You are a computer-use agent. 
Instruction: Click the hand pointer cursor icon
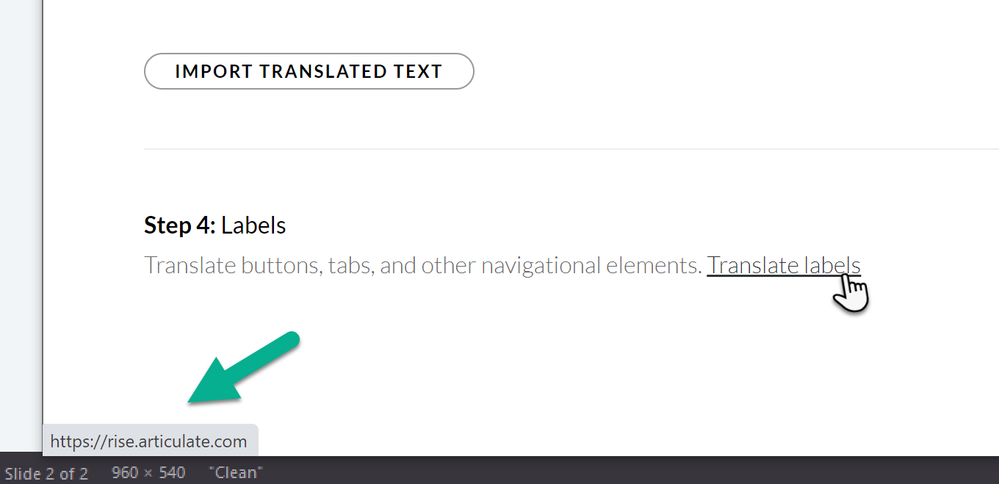[x=852, y=293]
